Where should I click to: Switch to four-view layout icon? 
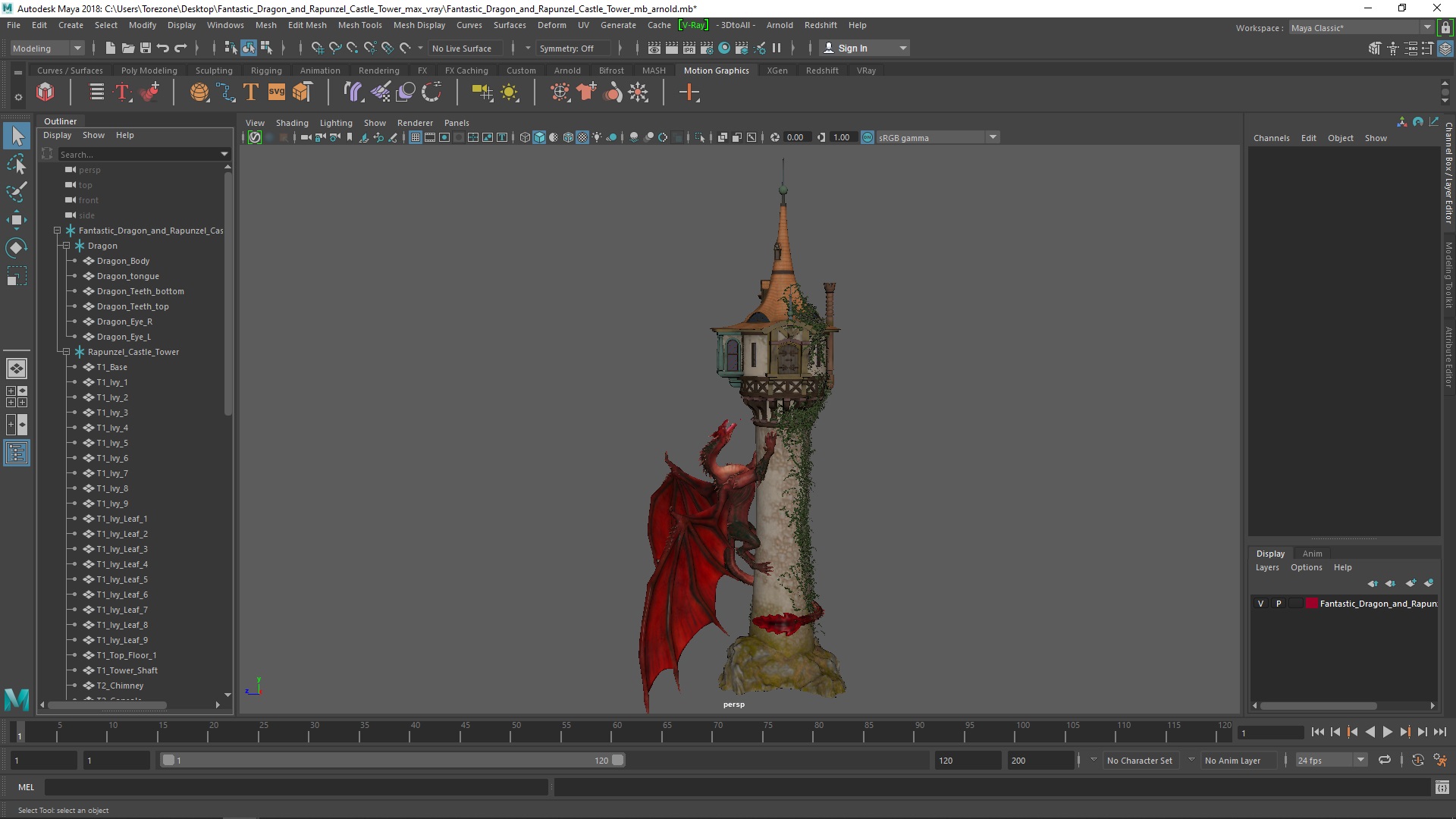pos(17,397)
